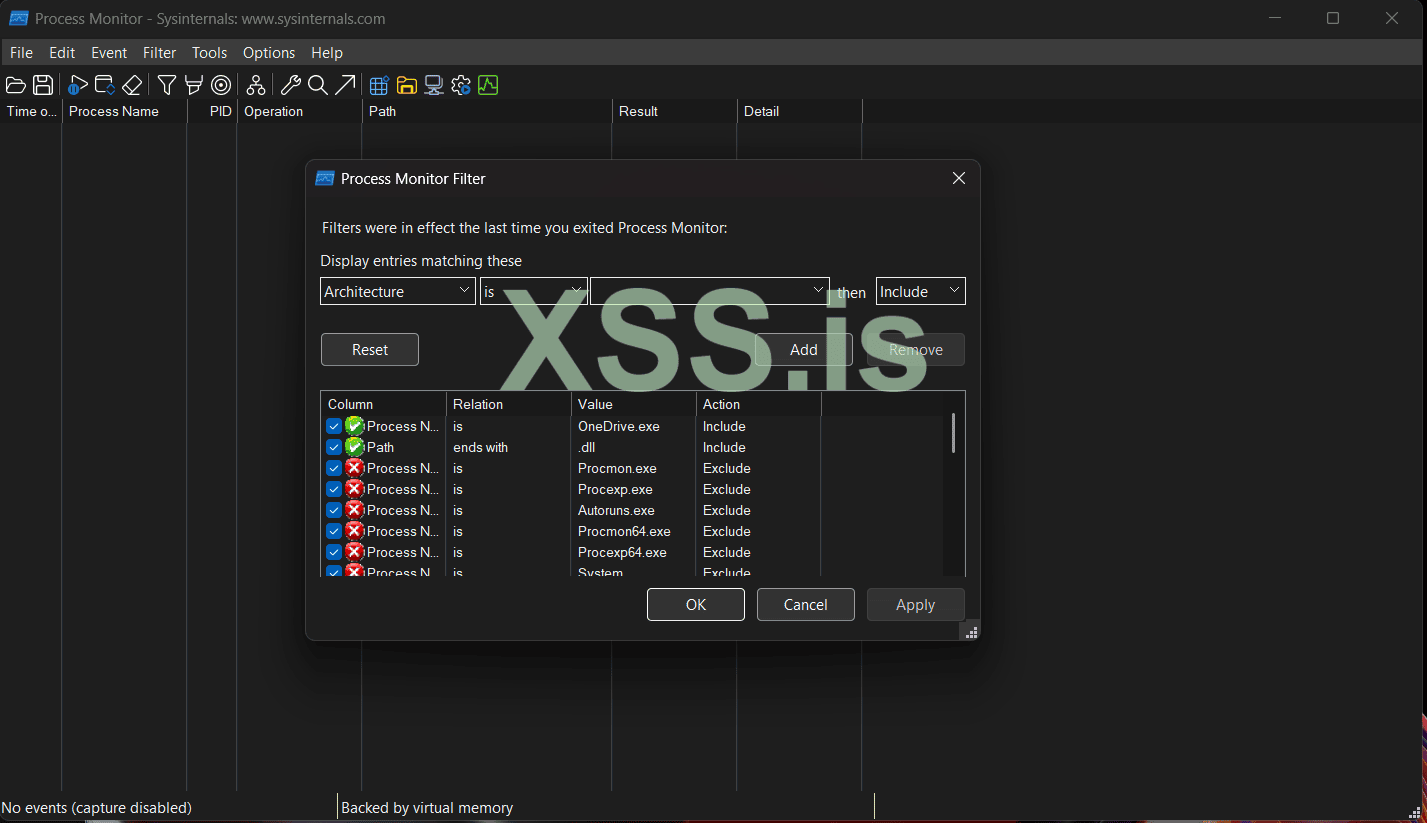Click the Find magnifier icon
The image size is (1427, 823).
pos(317,85)
